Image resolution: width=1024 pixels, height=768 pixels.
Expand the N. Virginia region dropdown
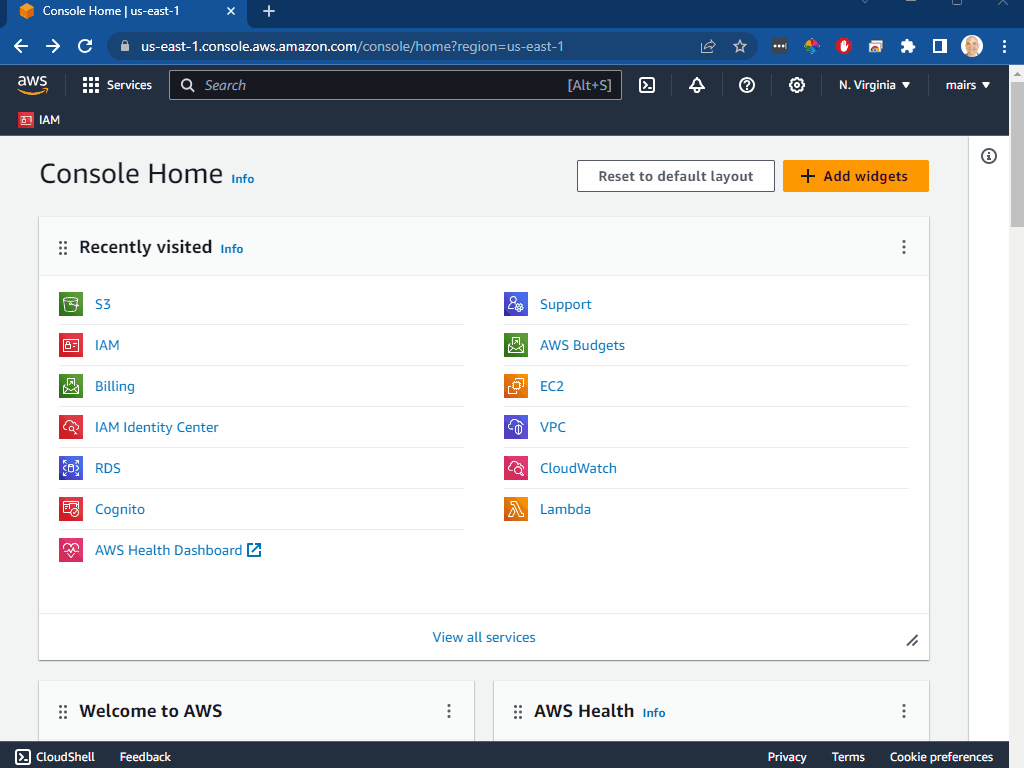pos(874,85)
